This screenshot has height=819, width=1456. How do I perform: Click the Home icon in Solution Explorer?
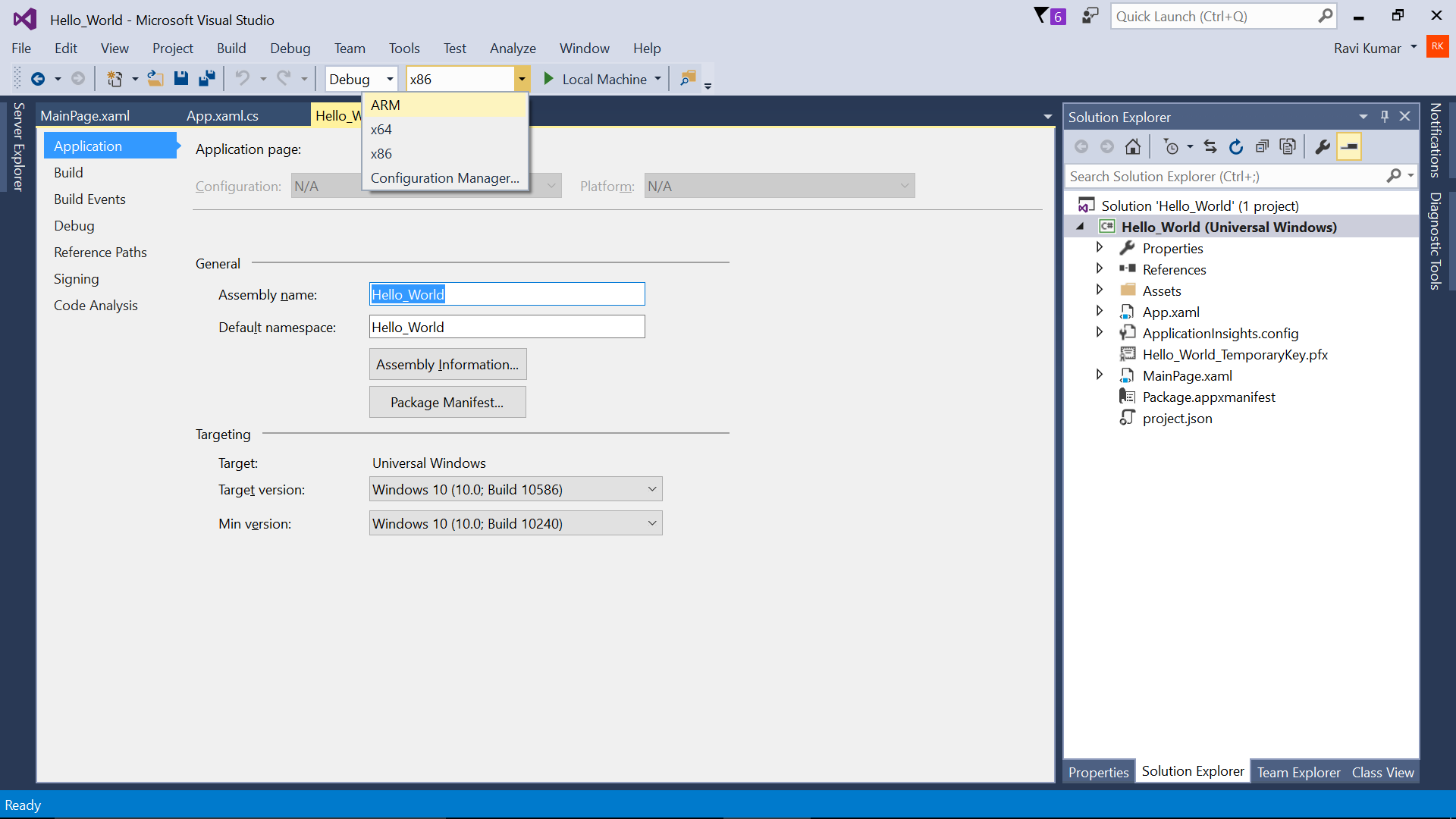pos(1133,147)
